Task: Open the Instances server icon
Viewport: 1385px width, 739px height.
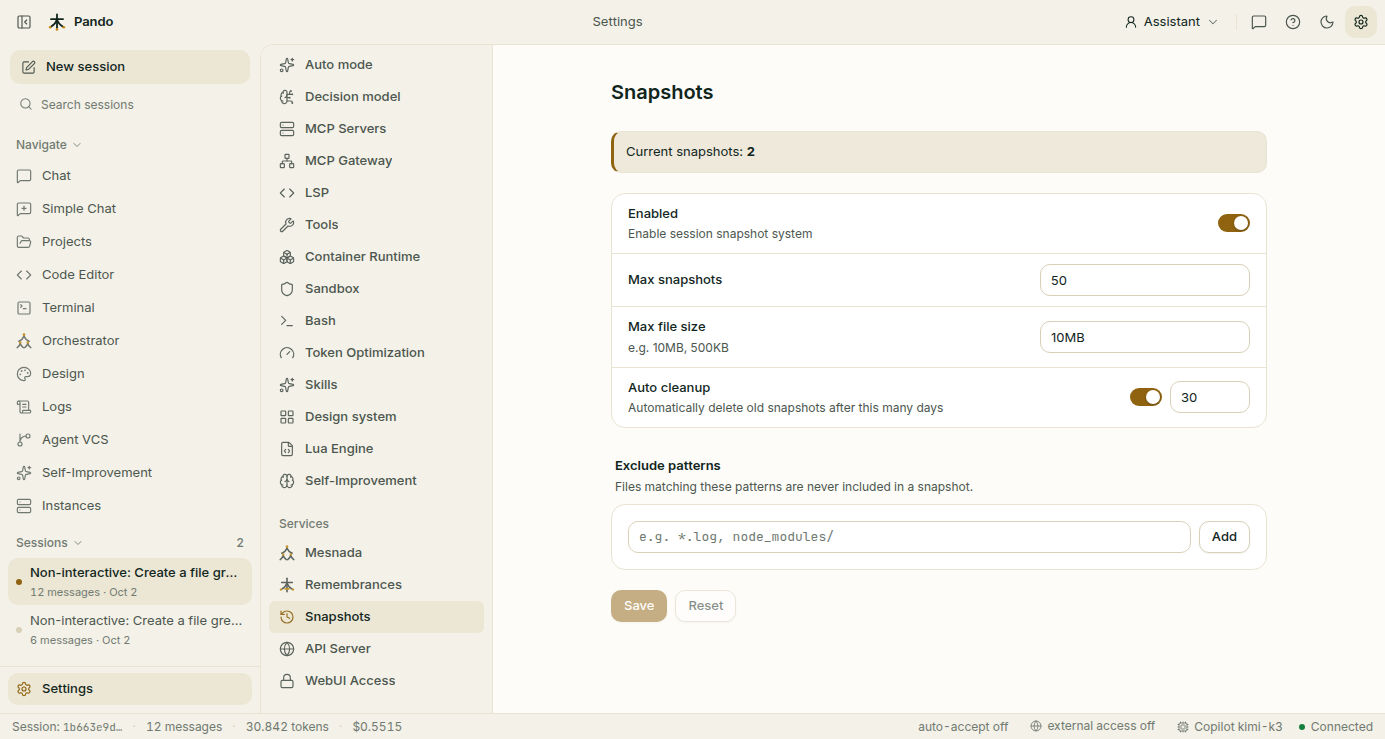Action: [24, 506]
